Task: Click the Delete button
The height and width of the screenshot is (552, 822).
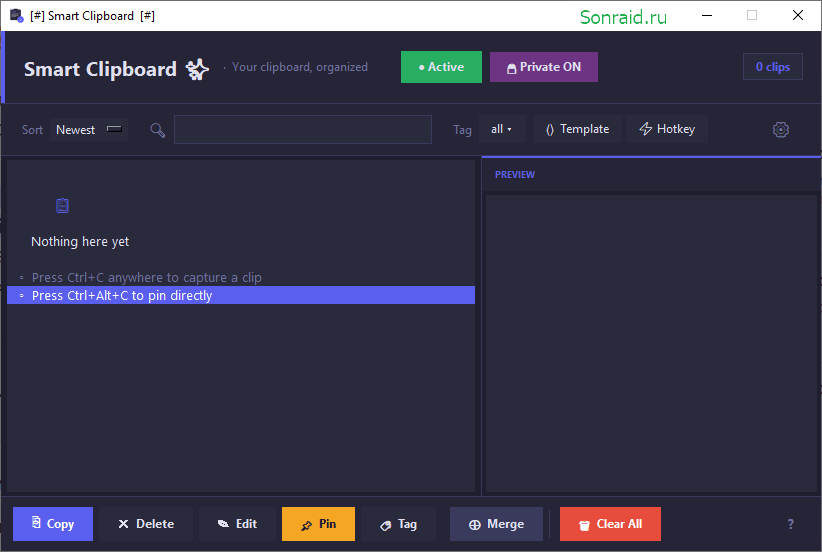Action: [146, 524]
